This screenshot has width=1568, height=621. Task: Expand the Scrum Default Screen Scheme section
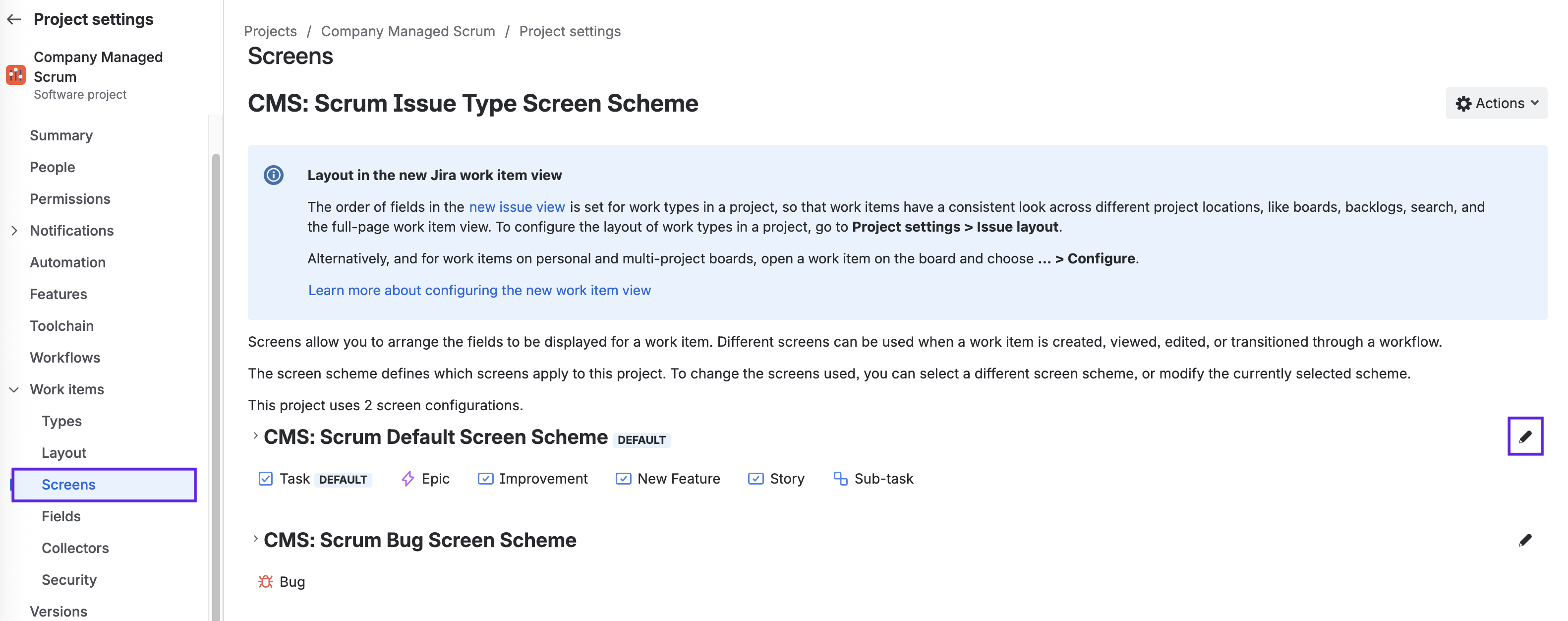256,436
